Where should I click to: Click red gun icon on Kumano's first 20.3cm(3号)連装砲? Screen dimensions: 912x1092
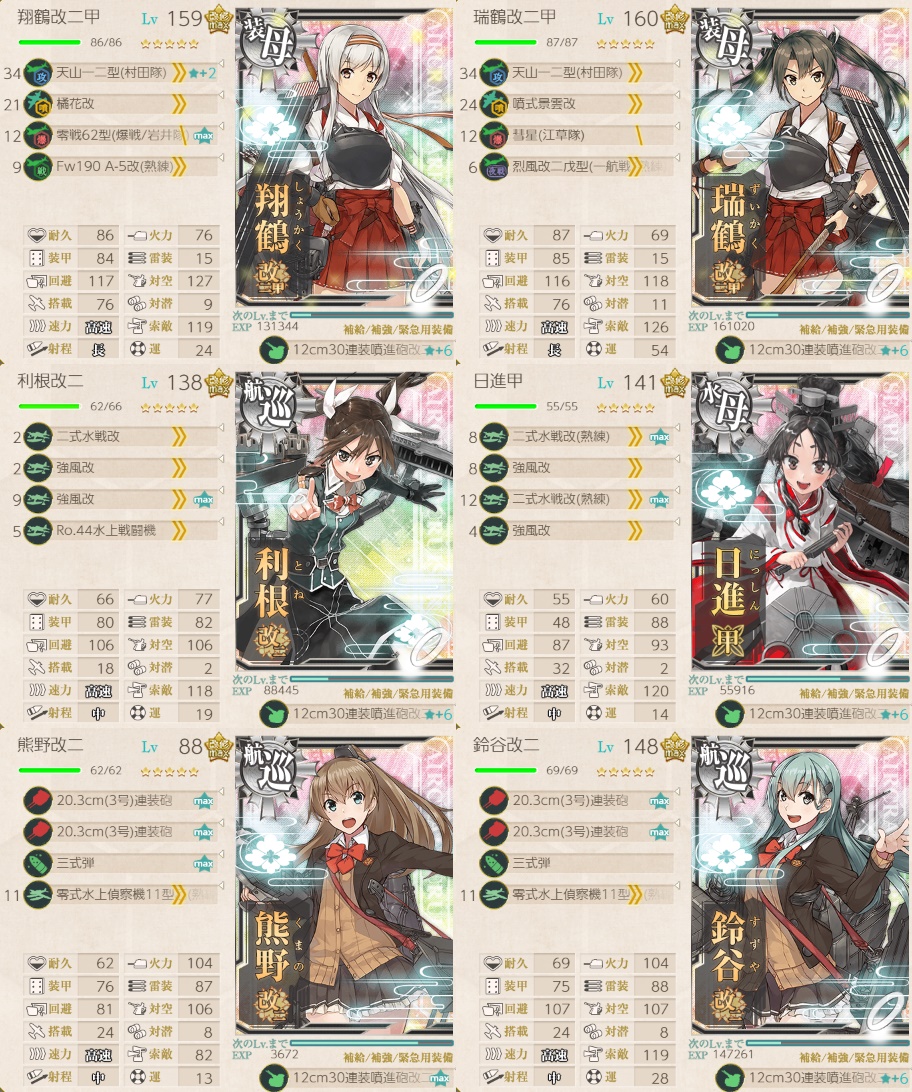pos(38,801)
